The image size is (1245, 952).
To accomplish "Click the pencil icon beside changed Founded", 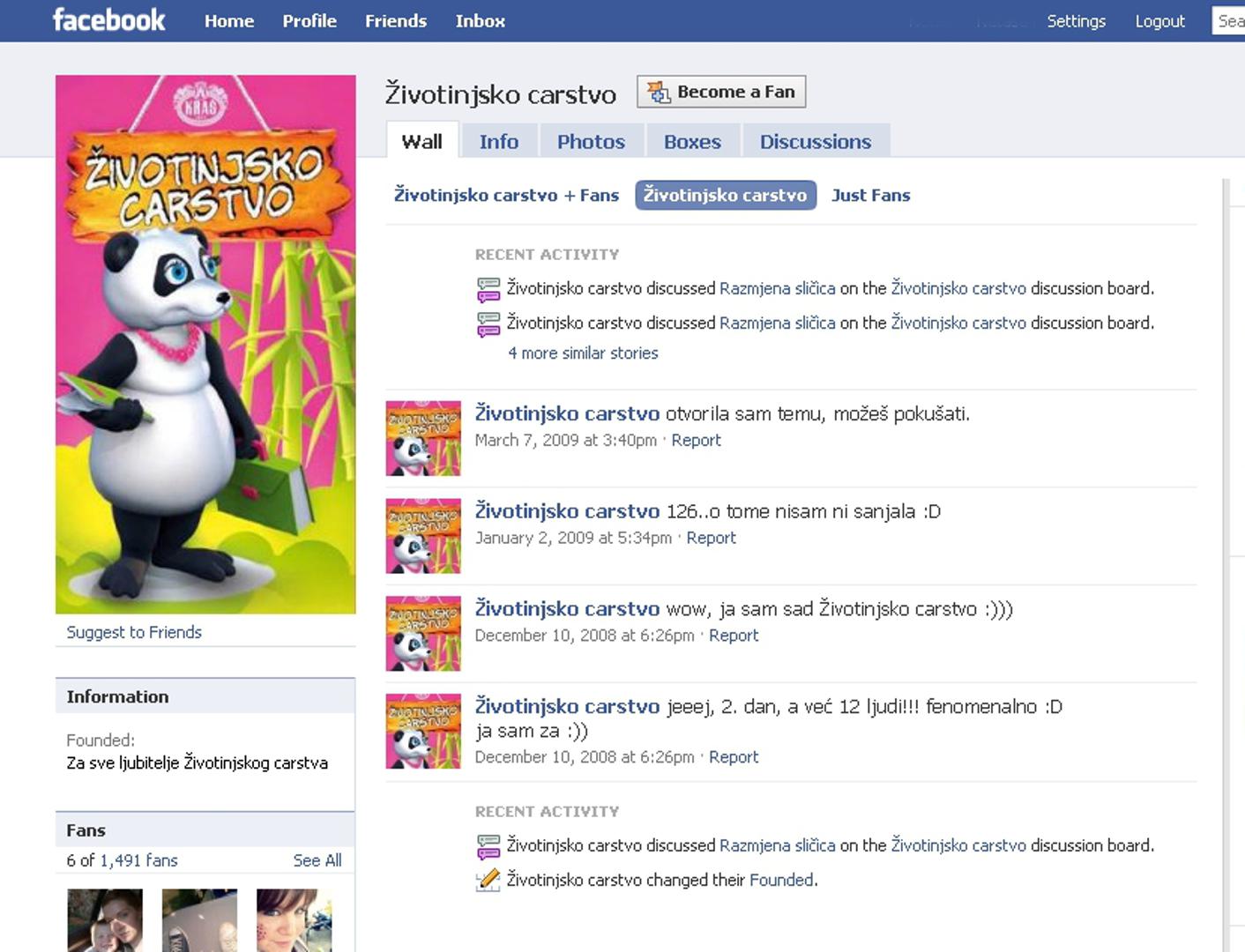I will click(x=488, y=880).
